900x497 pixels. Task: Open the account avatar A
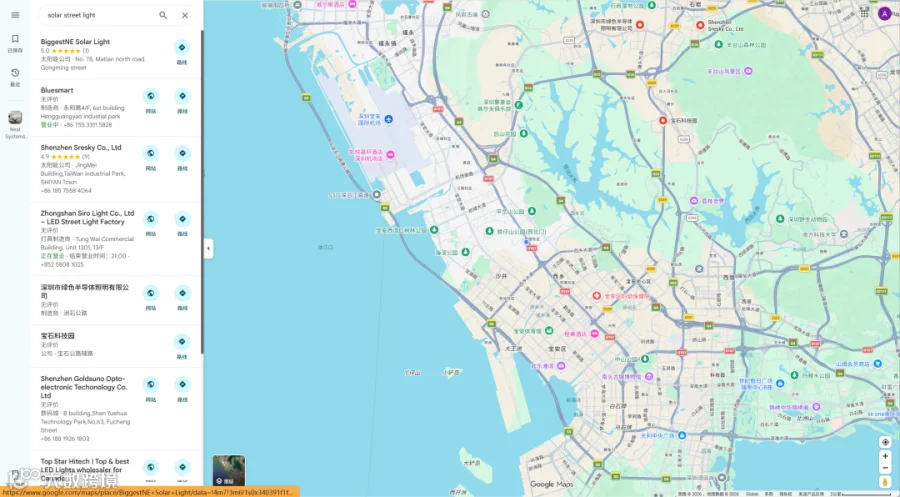[x=885, y=13]
